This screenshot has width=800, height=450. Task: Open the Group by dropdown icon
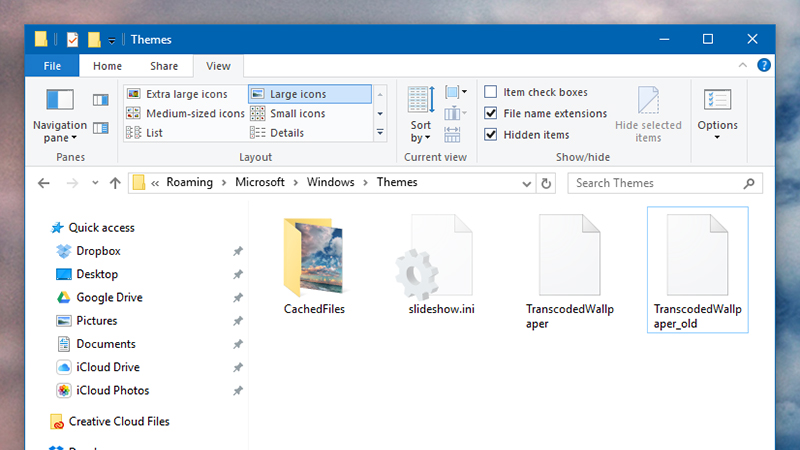[x=456, y=92]
